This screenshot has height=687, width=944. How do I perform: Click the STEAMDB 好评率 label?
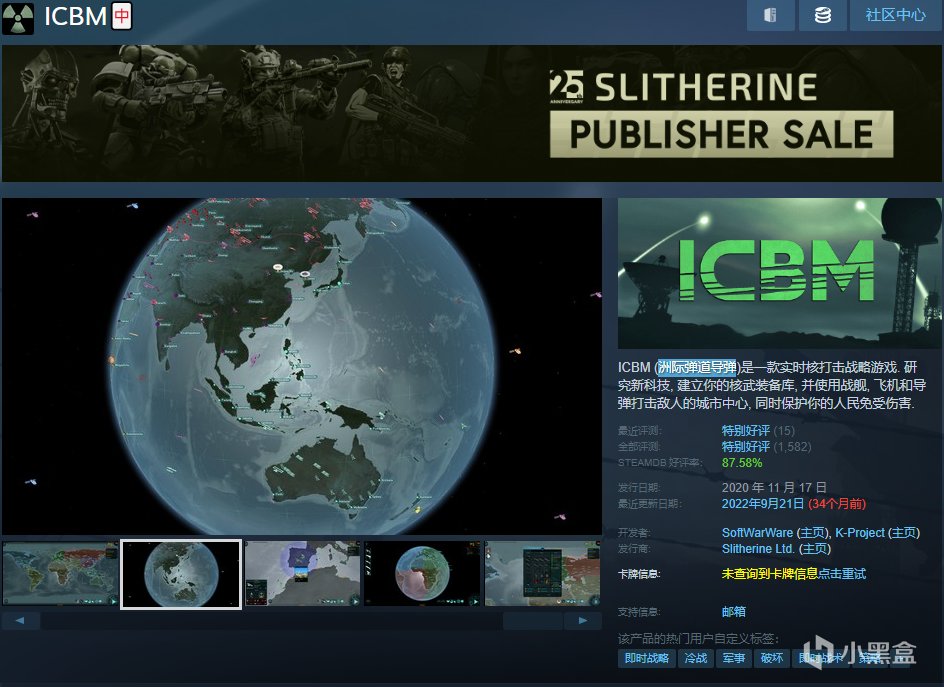[x=660, y=462]
